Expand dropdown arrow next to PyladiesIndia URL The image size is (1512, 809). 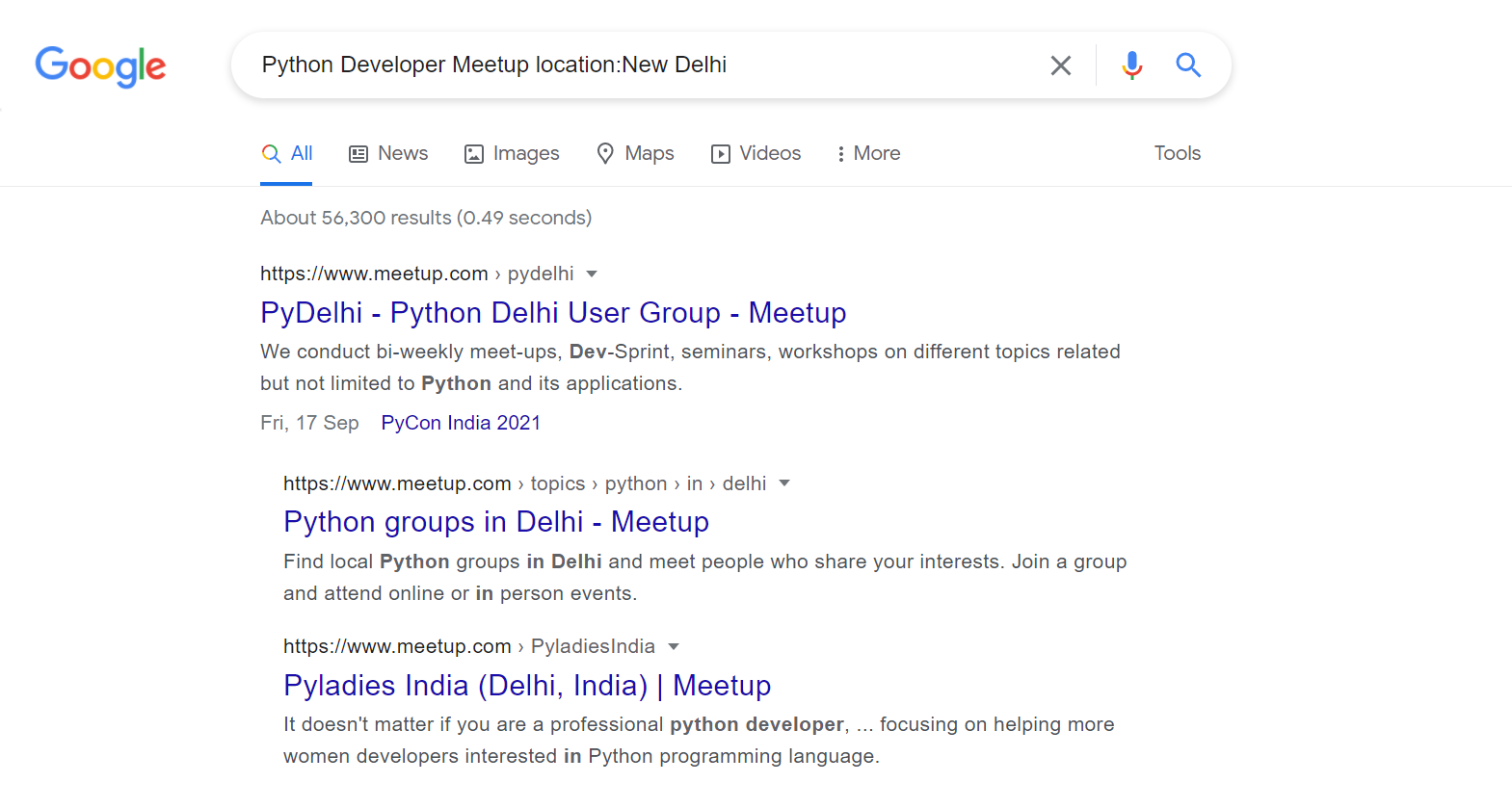click(674, 646)
